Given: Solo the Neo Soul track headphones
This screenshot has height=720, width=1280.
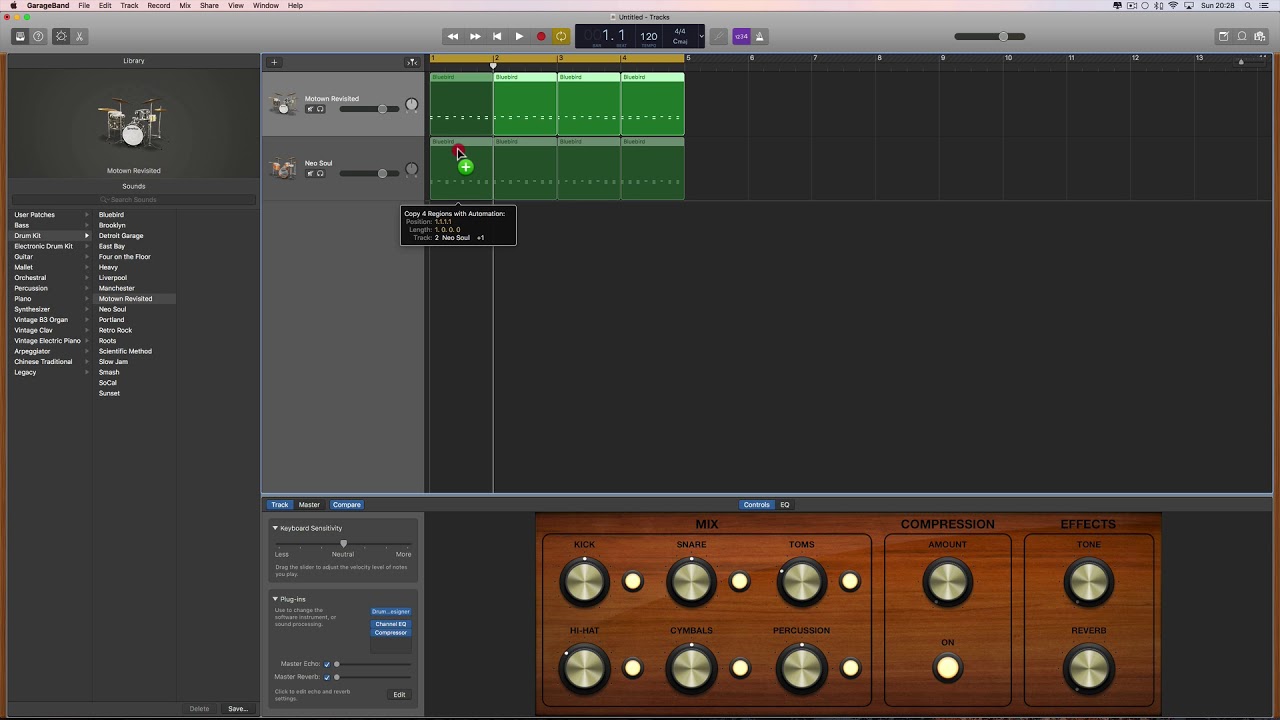Looking at the screenshot, I should (320, 173).
